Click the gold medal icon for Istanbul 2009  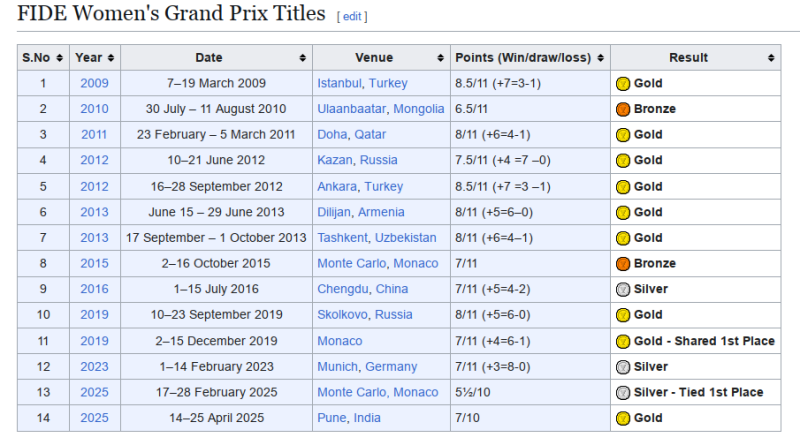(622, 84)
